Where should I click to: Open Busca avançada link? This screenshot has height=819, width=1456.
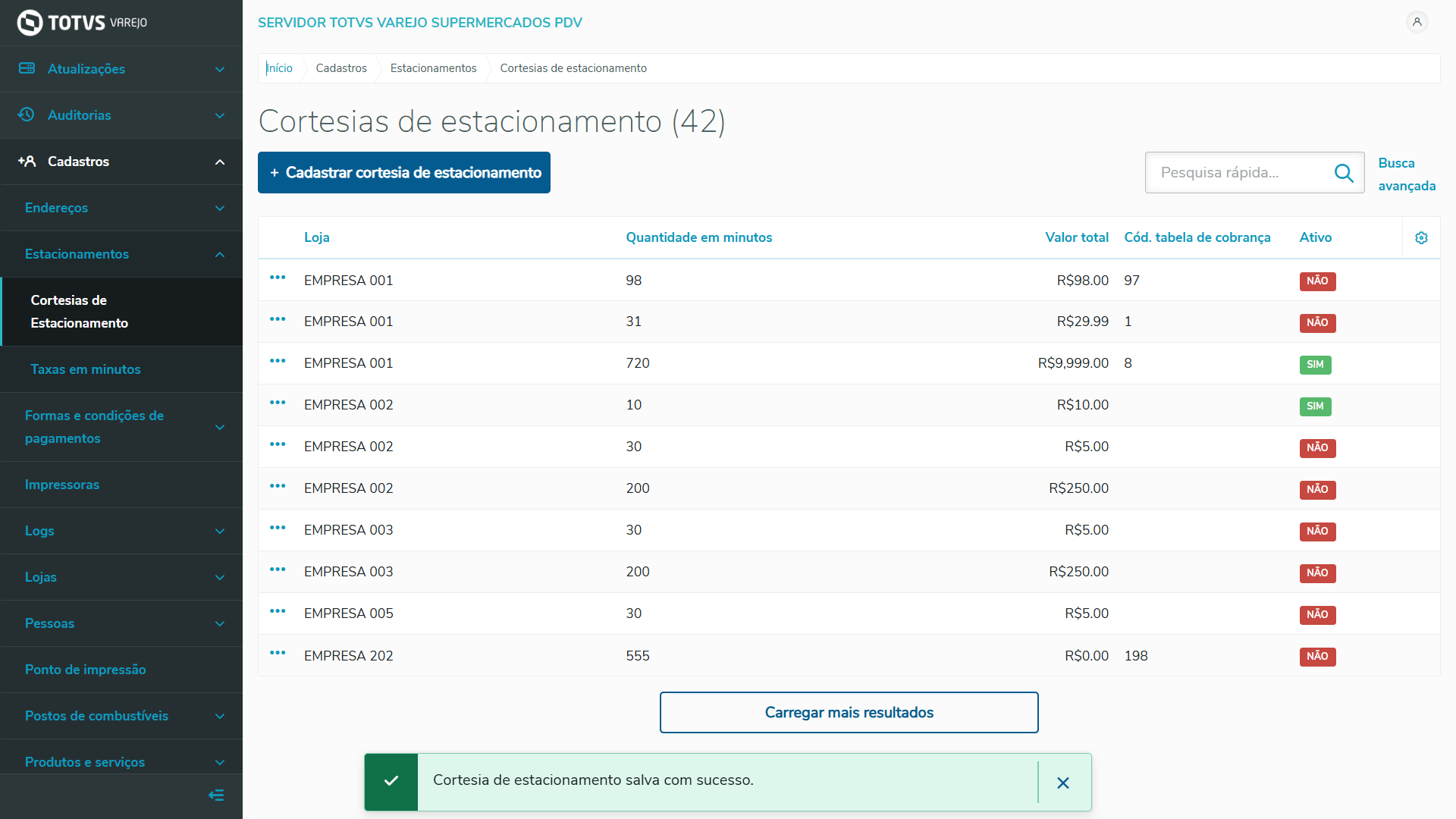coord(1406,174)
